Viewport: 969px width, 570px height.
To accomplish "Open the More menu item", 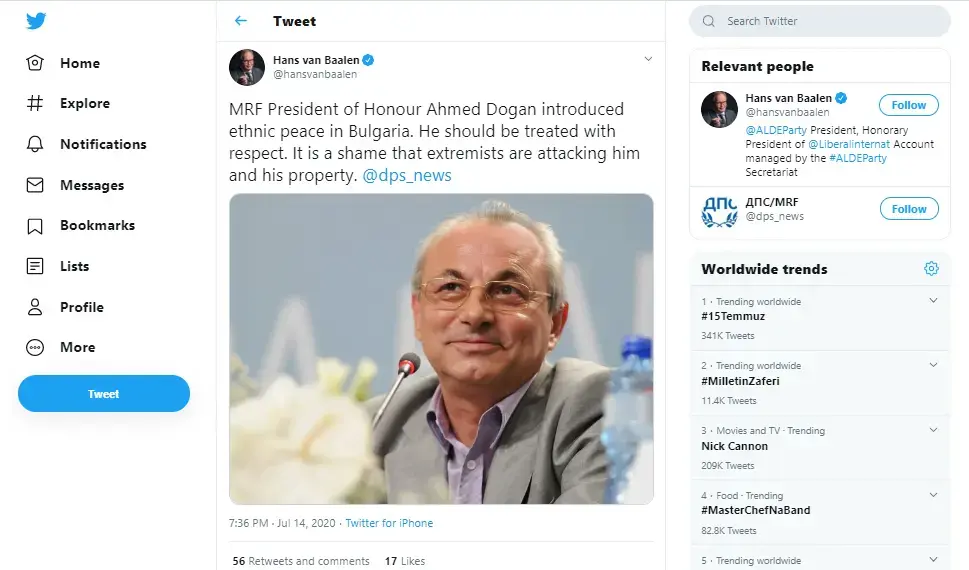I will [x=77, y=347].
